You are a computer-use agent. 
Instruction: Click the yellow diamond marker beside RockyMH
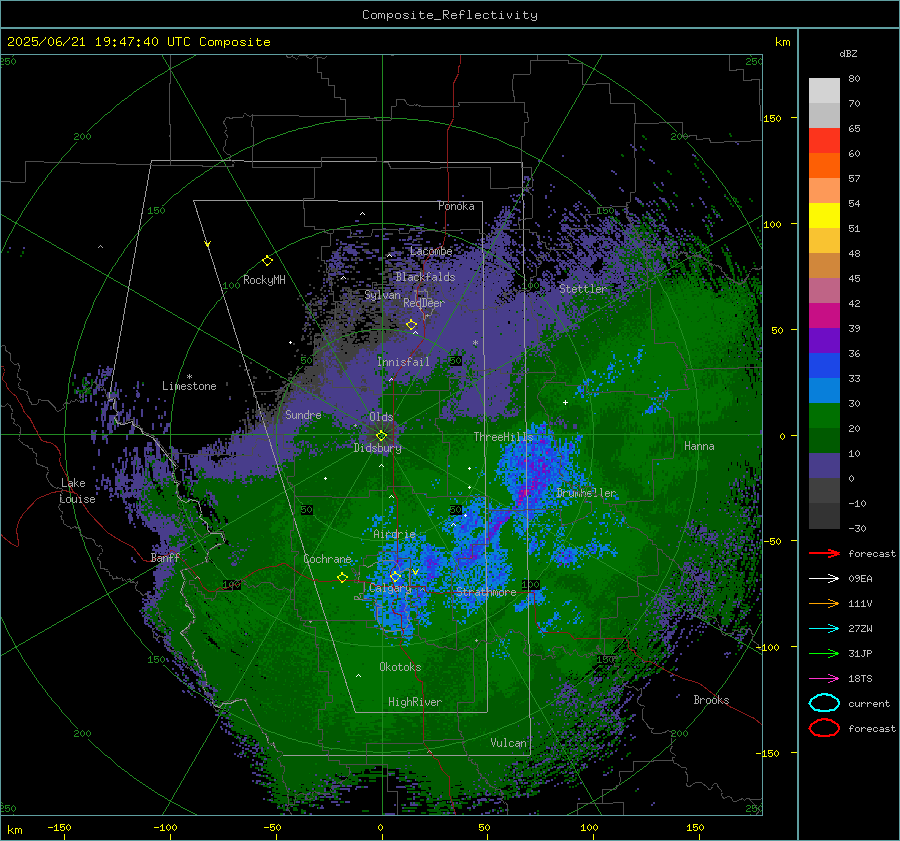click(x=267, y=261)
